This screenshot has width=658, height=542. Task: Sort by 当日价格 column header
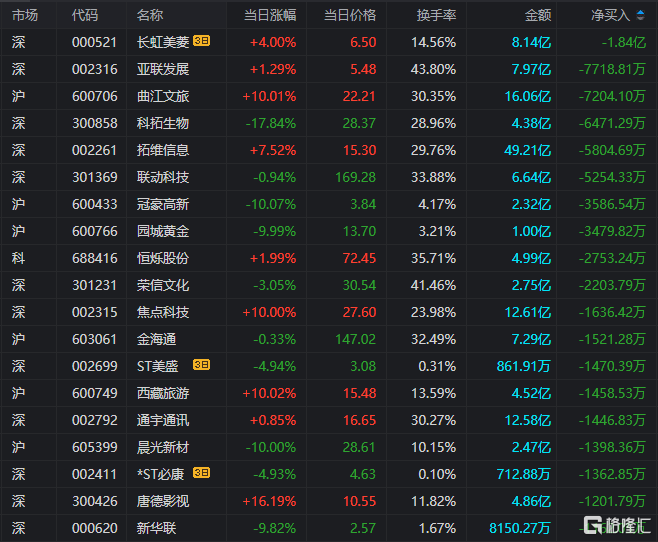350,16
